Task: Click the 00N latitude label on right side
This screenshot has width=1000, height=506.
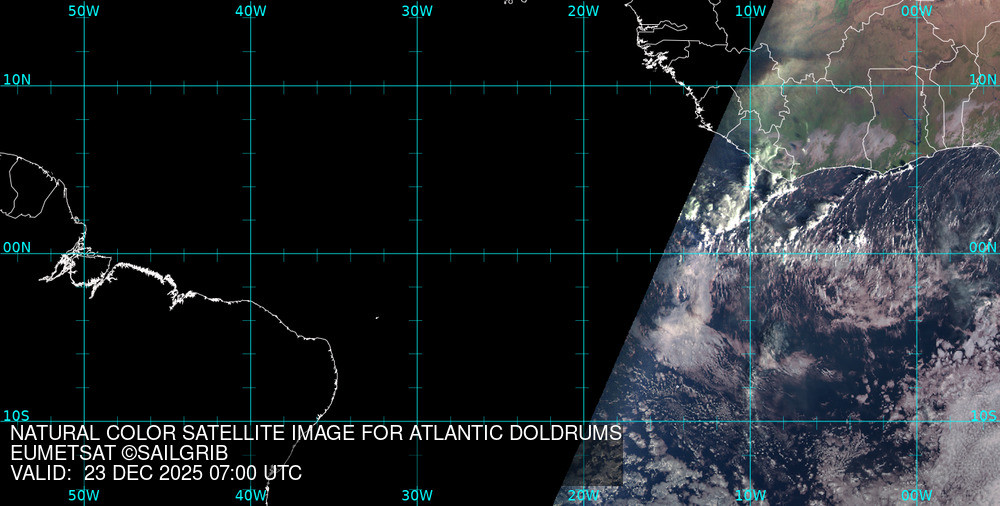Action: [983, 247]
